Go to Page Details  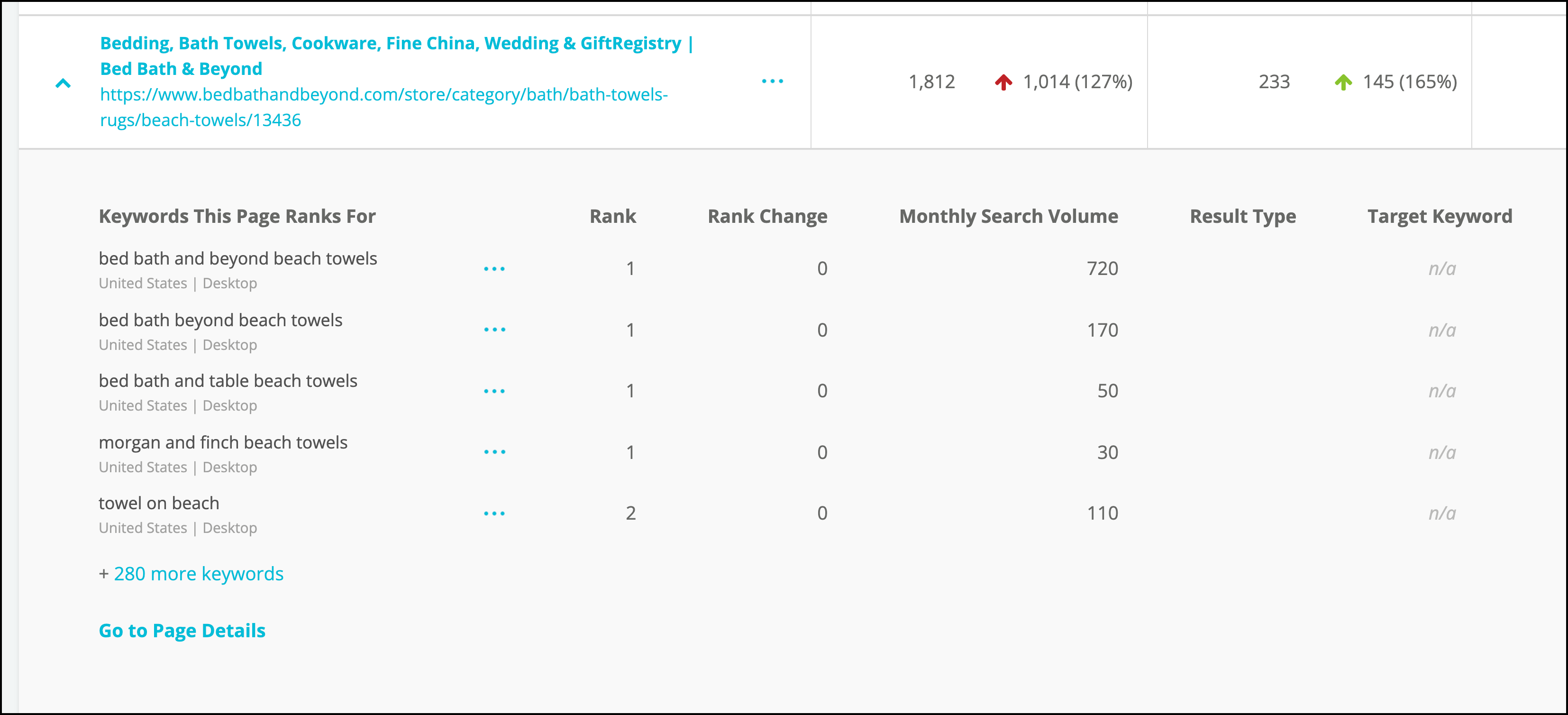182,630
